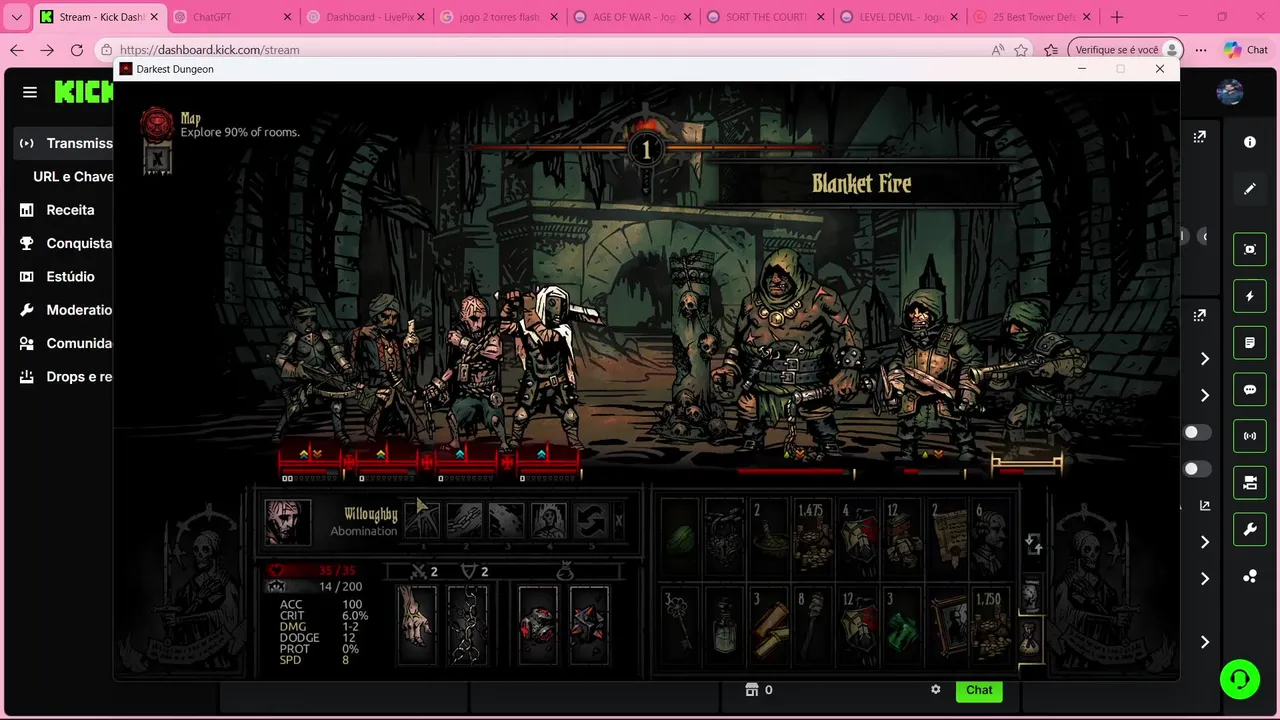This screenshot has width=1280, height=720.
Task: Click the pass turn X beside the skills
Action: (x=619, y=521)
